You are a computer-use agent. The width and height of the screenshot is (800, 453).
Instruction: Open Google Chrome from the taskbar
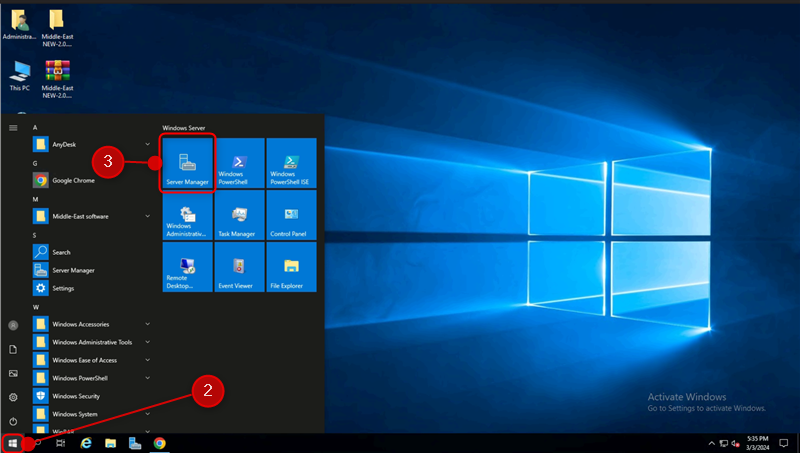click(160, 443)
